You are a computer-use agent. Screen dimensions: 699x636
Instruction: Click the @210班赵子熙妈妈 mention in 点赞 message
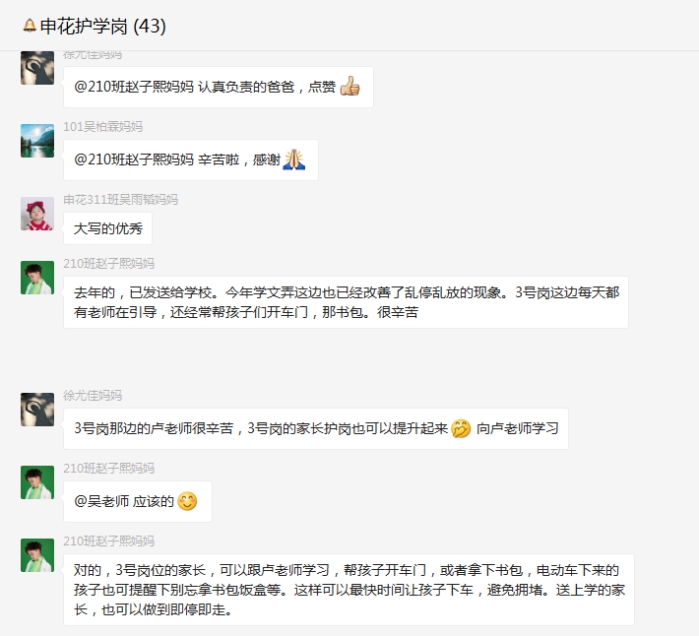(134, 87)
